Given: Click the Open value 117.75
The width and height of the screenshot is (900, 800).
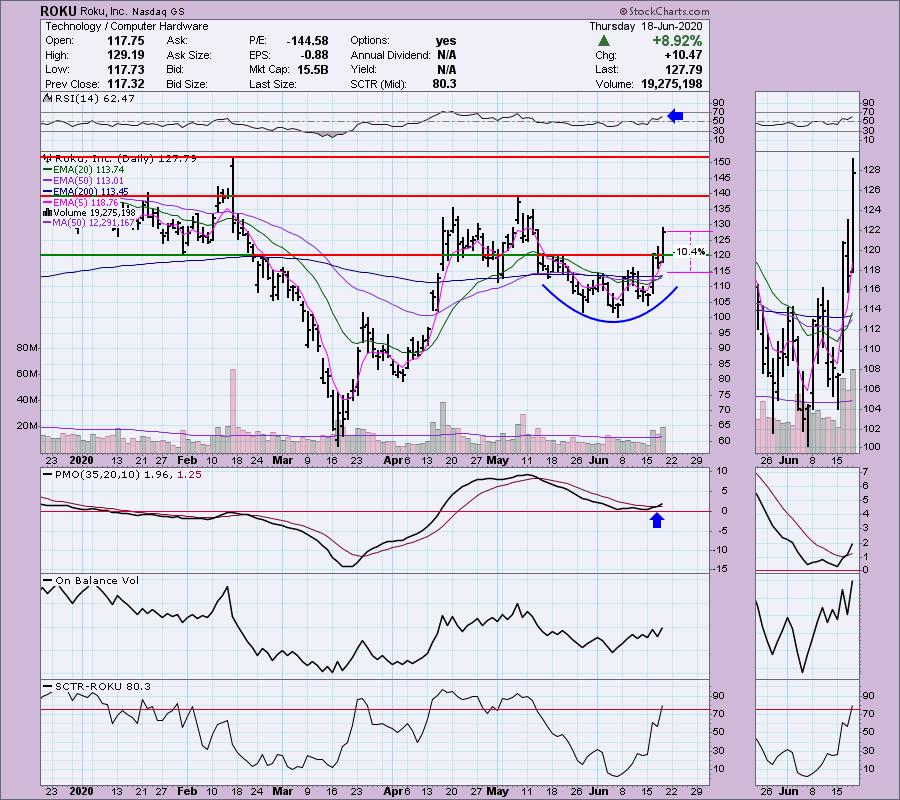Looking at the screenshot, I should (x=126, y=41).
